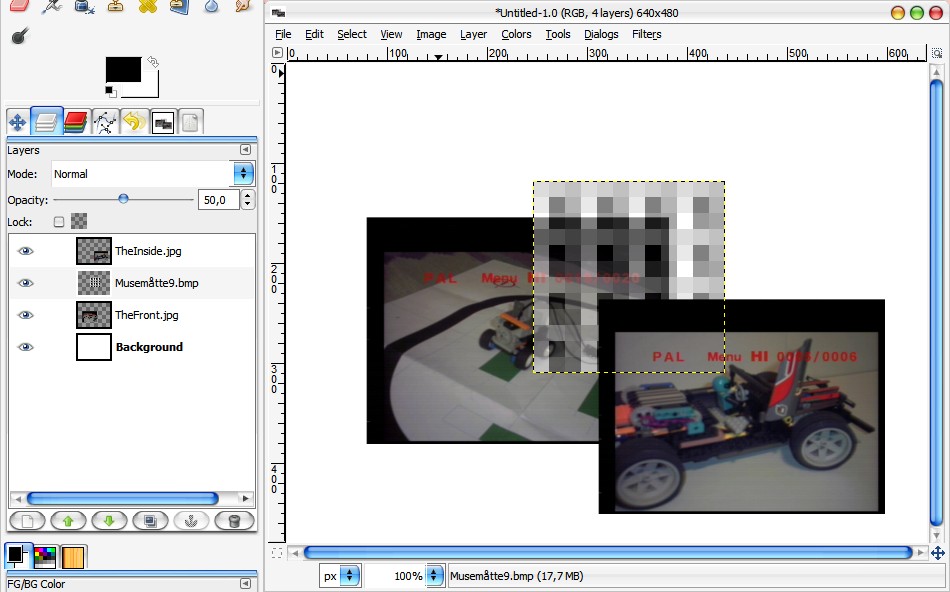Open the Layers panel menu arrow

tap(245, 150)
